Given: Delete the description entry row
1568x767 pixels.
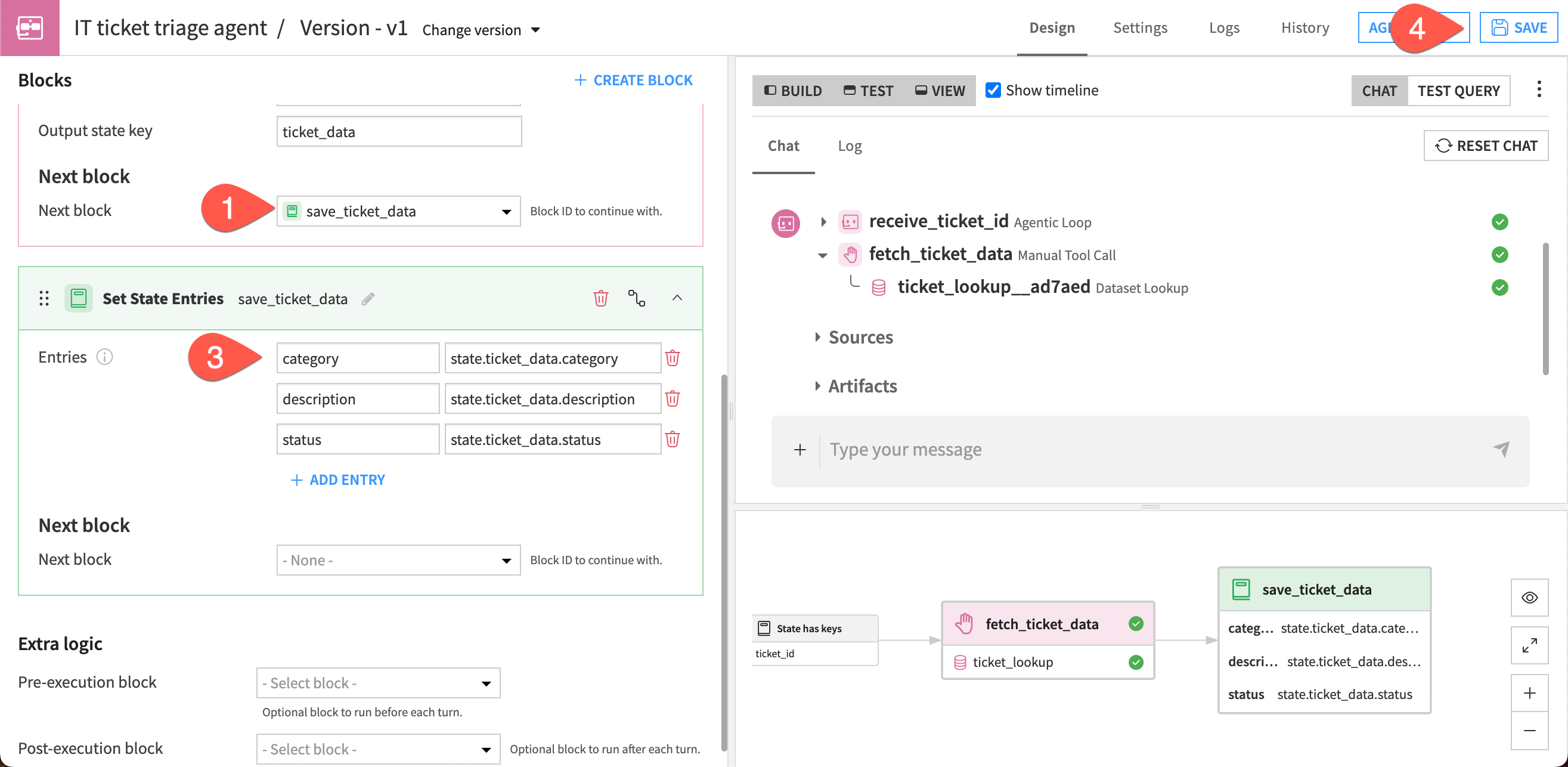Looking at the screenshot, I should (672, 399).
